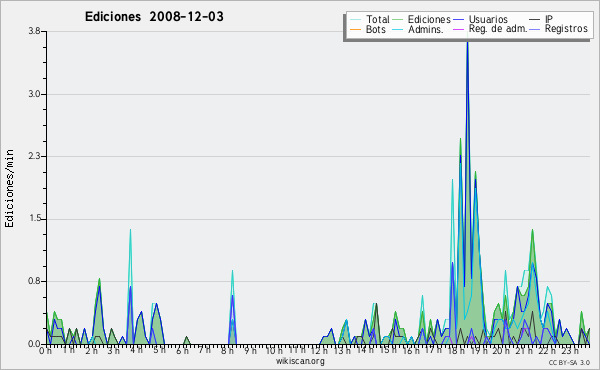Click the "13 h" hour tick label
Screen dimensions: 600x370
click(341, 351)
